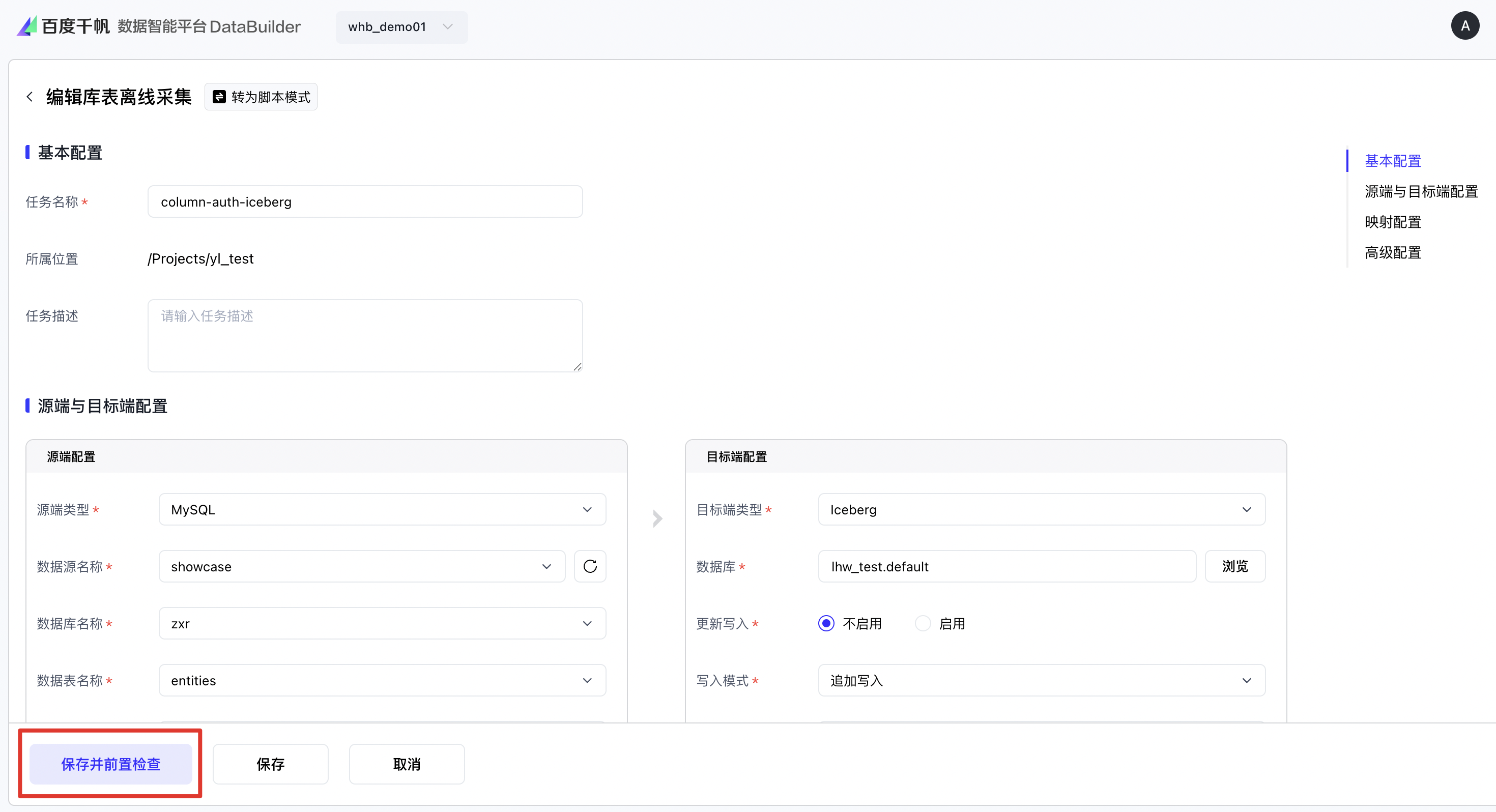The width and height of the screenshot is (1496, 812).
Task: Click the 源端配置 panel header
Action: (326, 456)
